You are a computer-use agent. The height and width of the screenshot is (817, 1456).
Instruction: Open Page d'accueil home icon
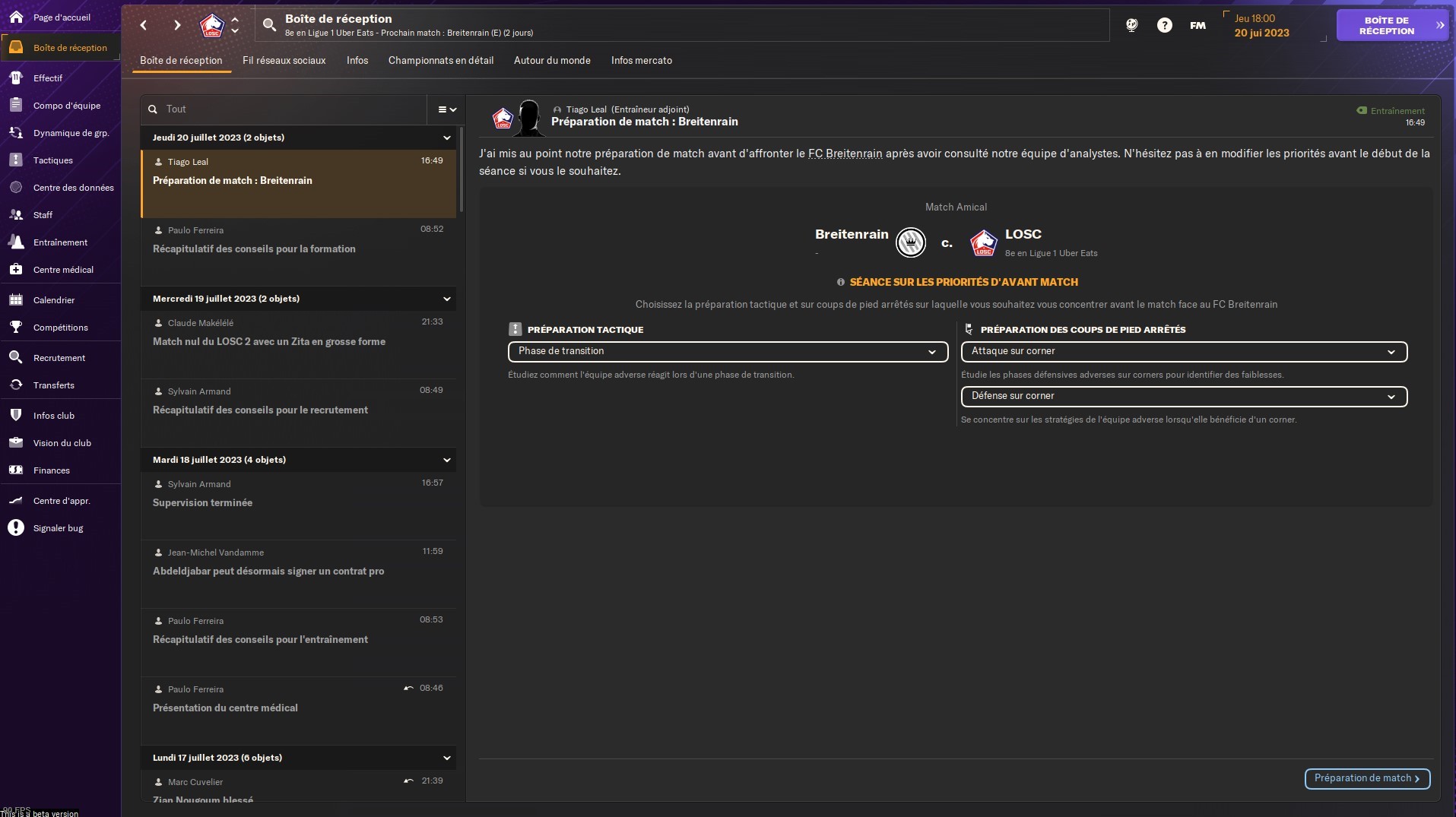click(x=16, y=17)
